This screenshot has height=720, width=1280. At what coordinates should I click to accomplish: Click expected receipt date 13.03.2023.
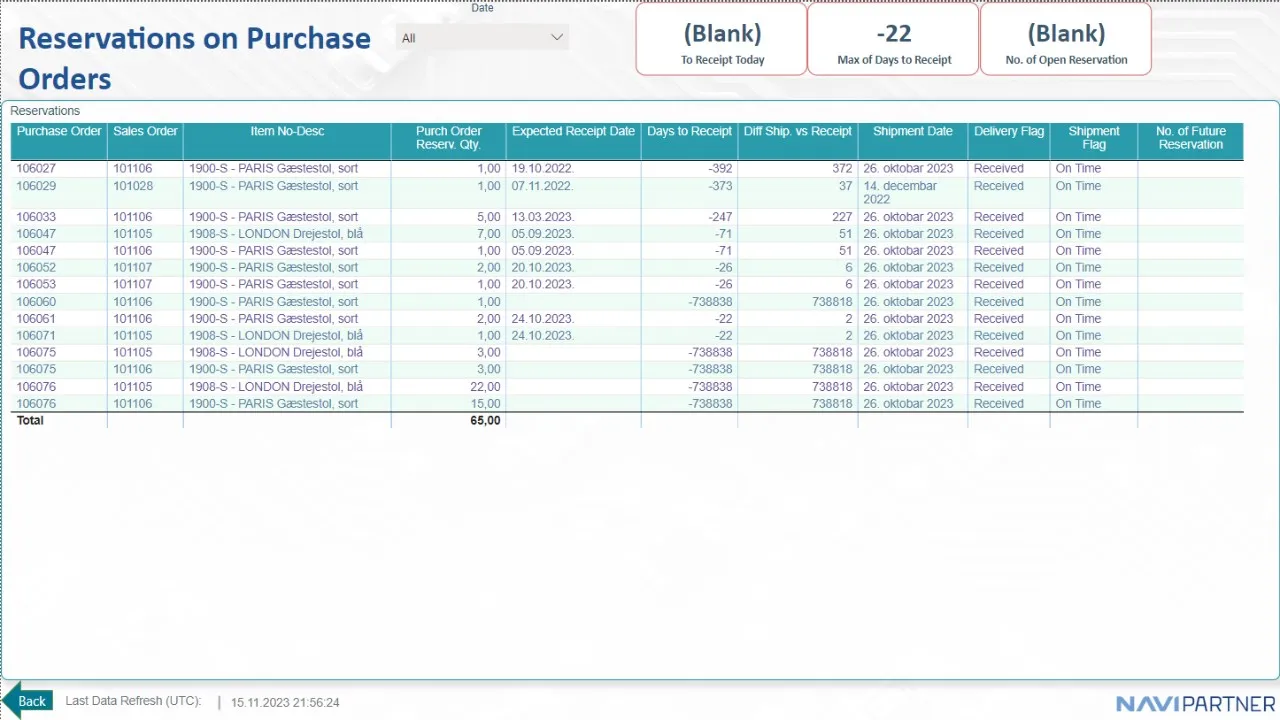(542, 217)
